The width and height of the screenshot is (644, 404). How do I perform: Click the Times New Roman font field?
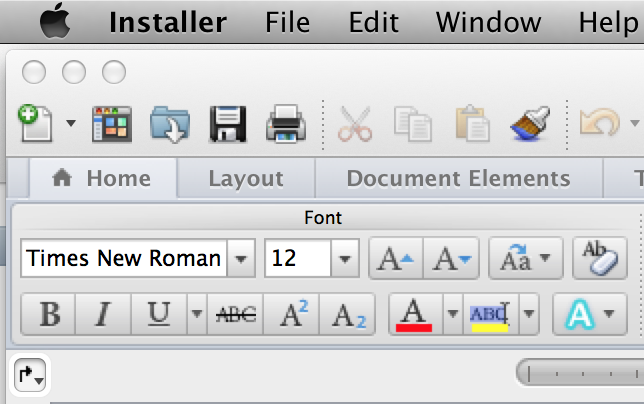click(x=124, y=258)
